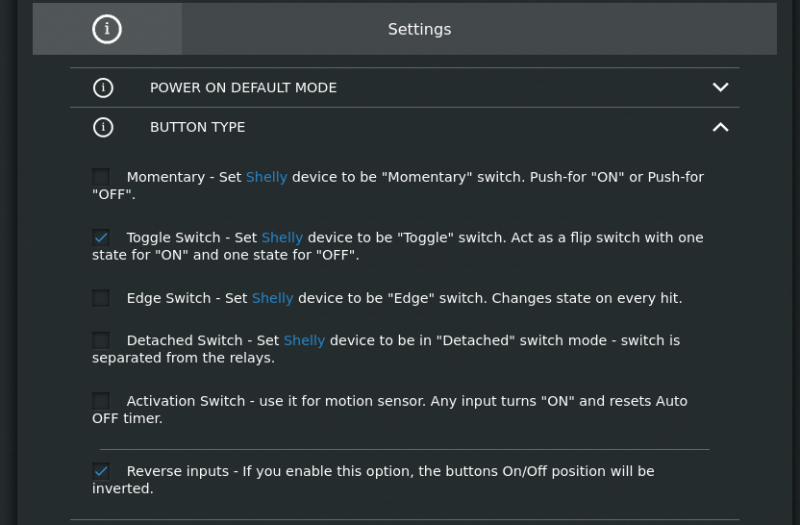Collapse BUTTON TYPE section with up chevron
The width and height of the screenshot is (800, 525).
coord(720,127)
